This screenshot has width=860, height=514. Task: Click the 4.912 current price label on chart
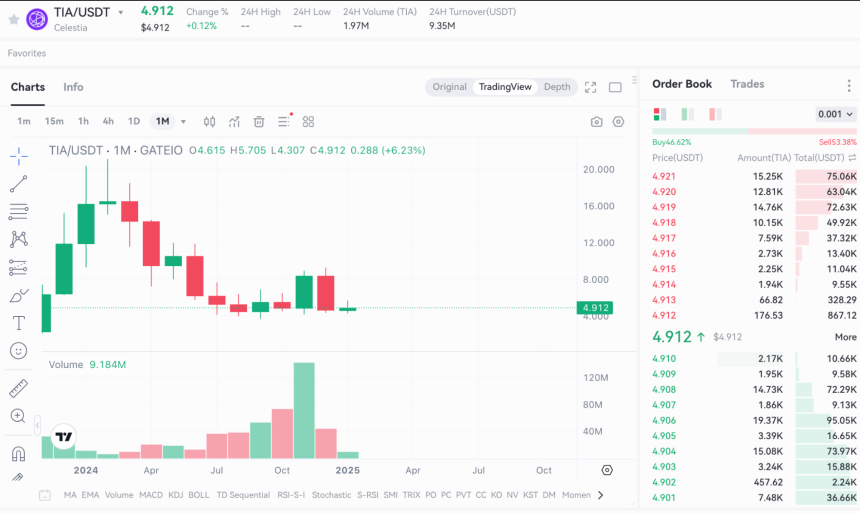(595, 308)
